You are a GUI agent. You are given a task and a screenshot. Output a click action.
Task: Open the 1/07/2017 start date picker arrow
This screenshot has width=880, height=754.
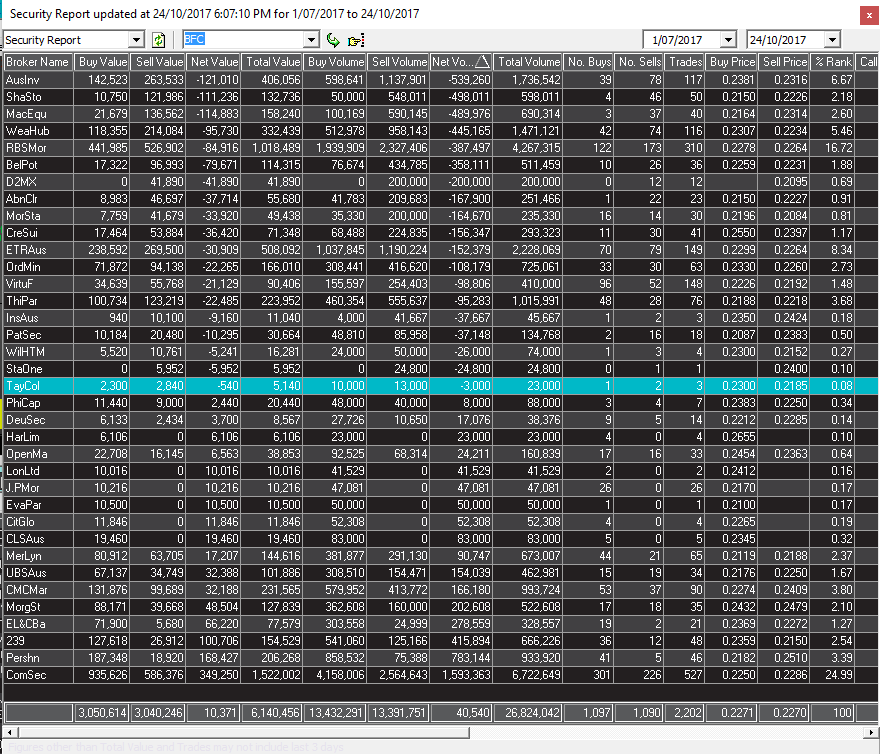pos(728,40)
